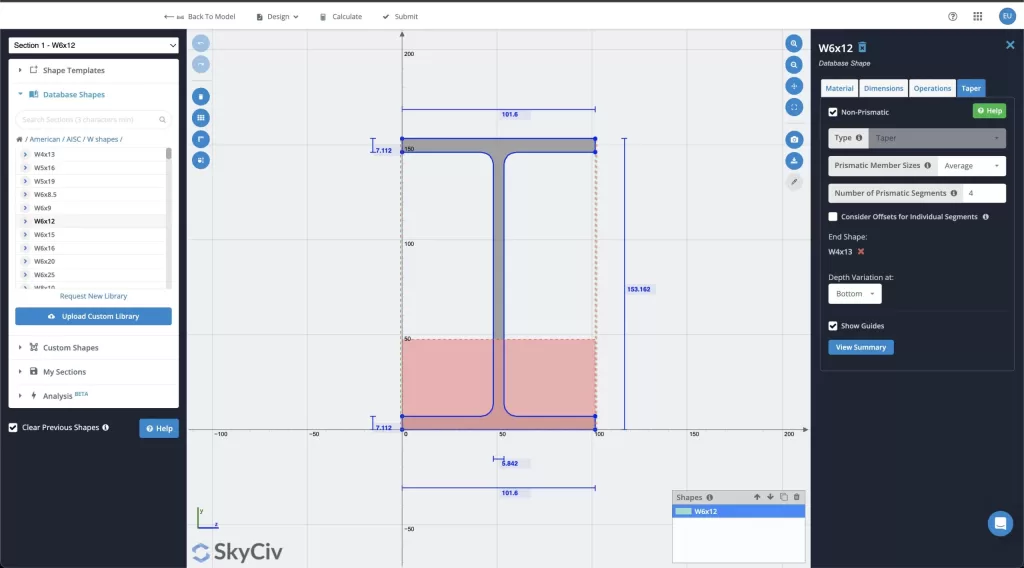The image size is (1024, 568).
Task: Click the W6x12 color swatch in Shapes
Action: pos(683,511)
